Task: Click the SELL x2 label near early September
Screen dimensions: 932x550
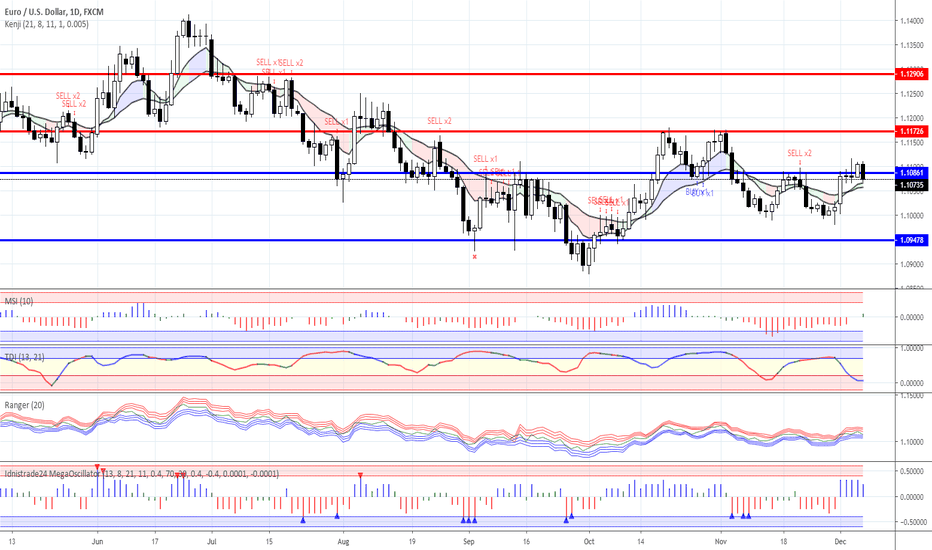Action: [x=438, y=121]
